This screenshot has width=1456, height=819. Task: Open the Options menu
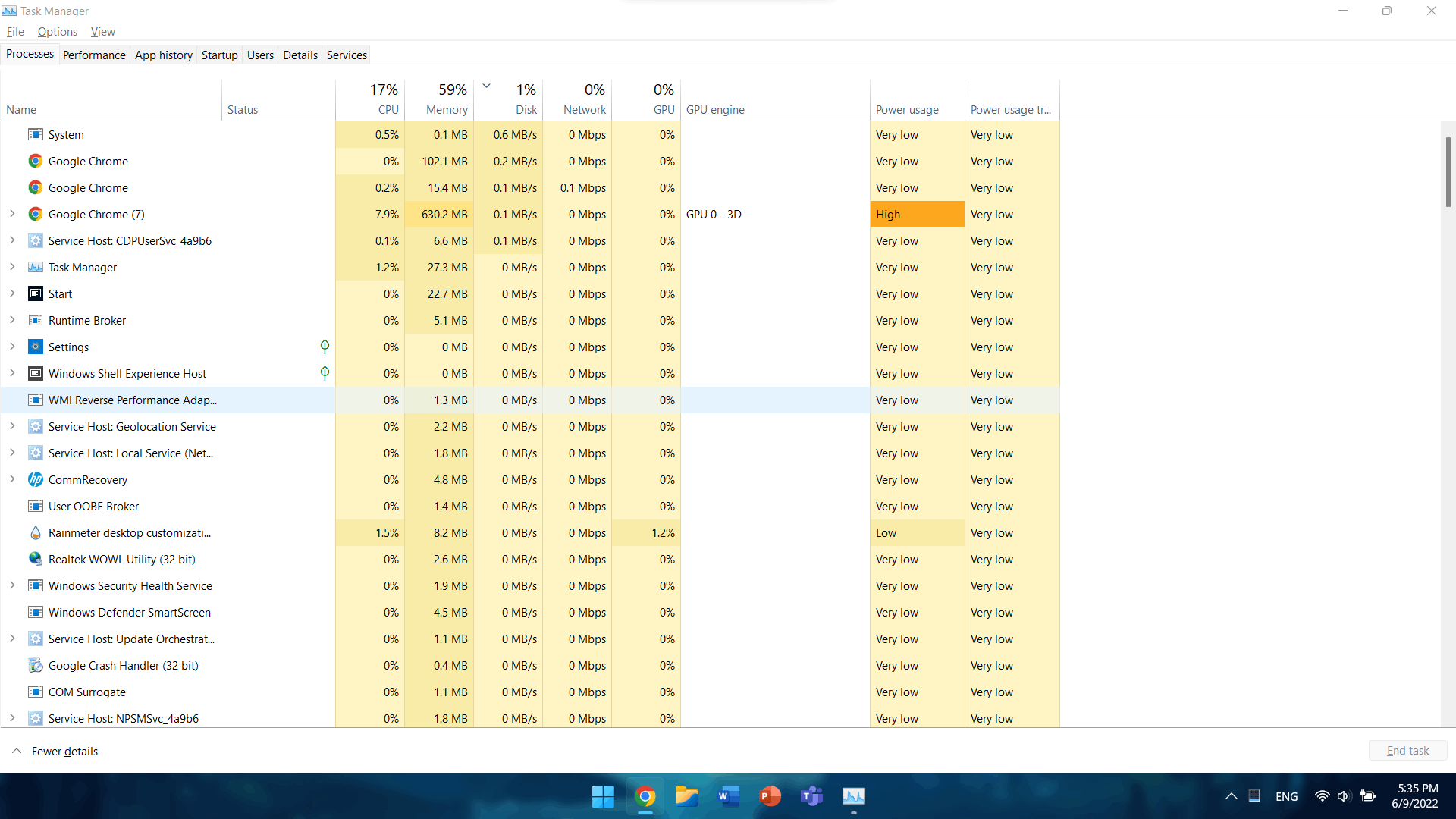[x=58, y=32]
